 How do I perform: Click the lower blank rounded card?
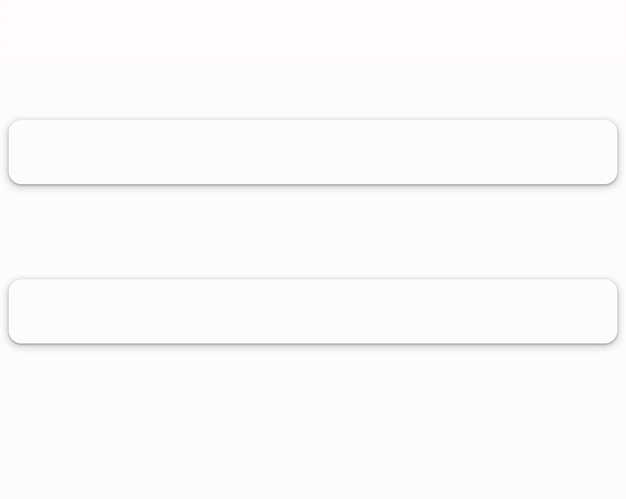point(313,311)
